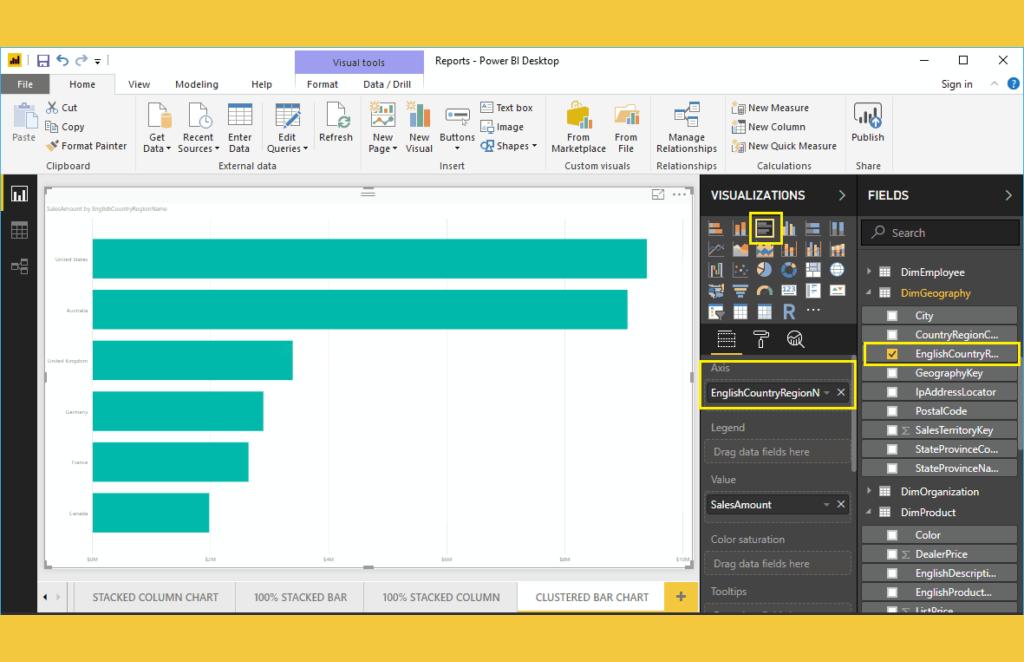Click the Publish button

click(867, 124)
